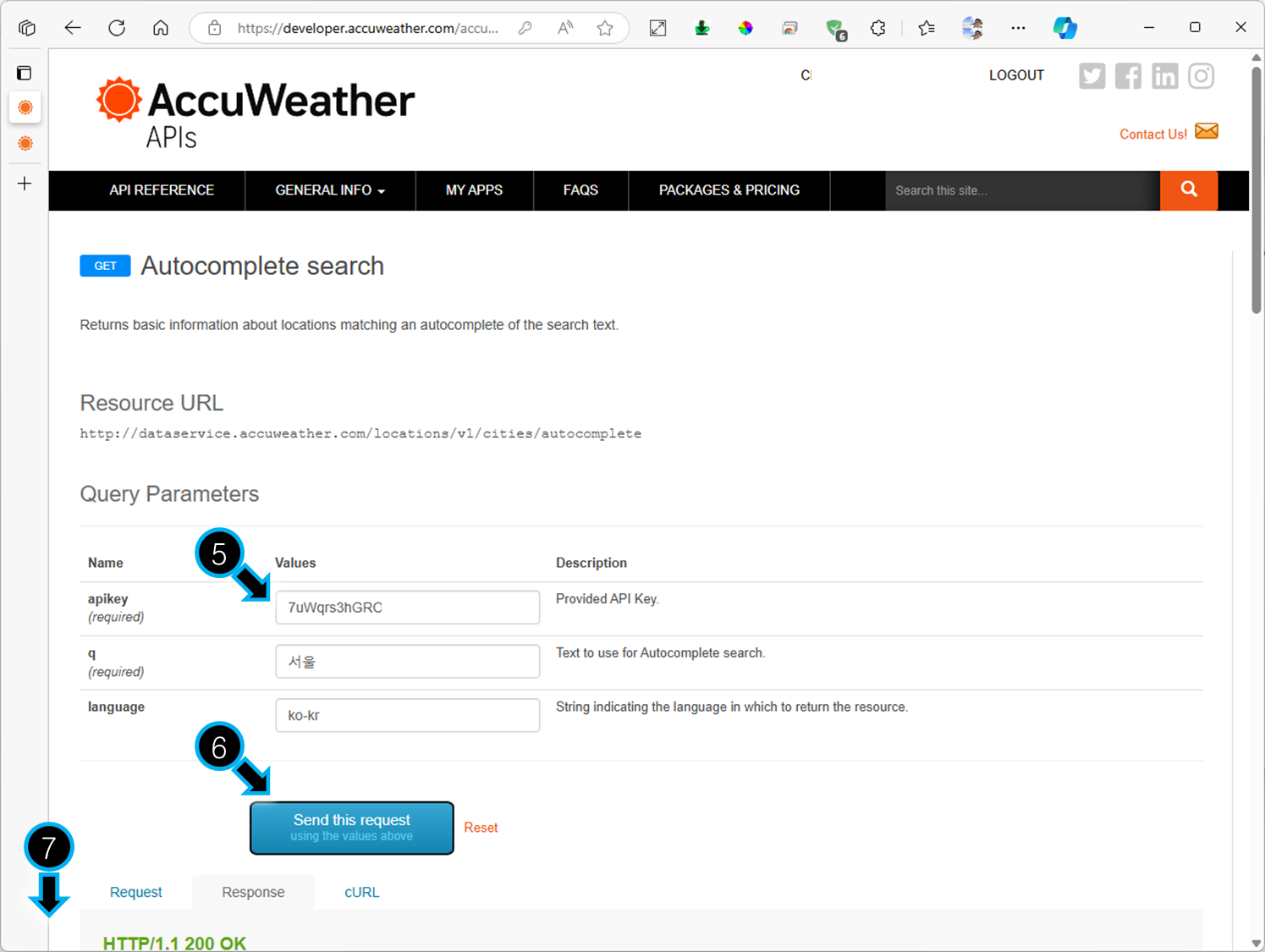Visit AccuWeather Instagram page
The height and width of the screenshot is (952, 1265).
tap(1202, 76)
